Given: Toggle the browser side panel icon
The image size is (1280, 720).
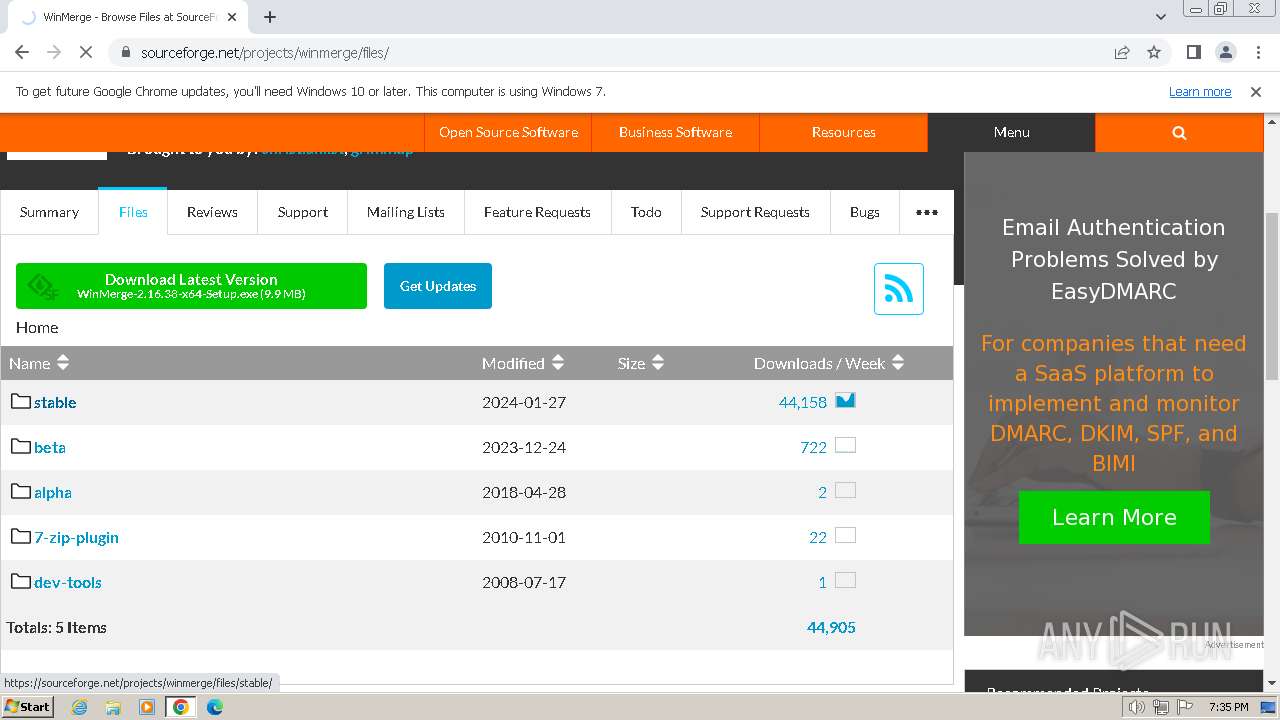Looking at the screenshot, I should pos(1193,53).
